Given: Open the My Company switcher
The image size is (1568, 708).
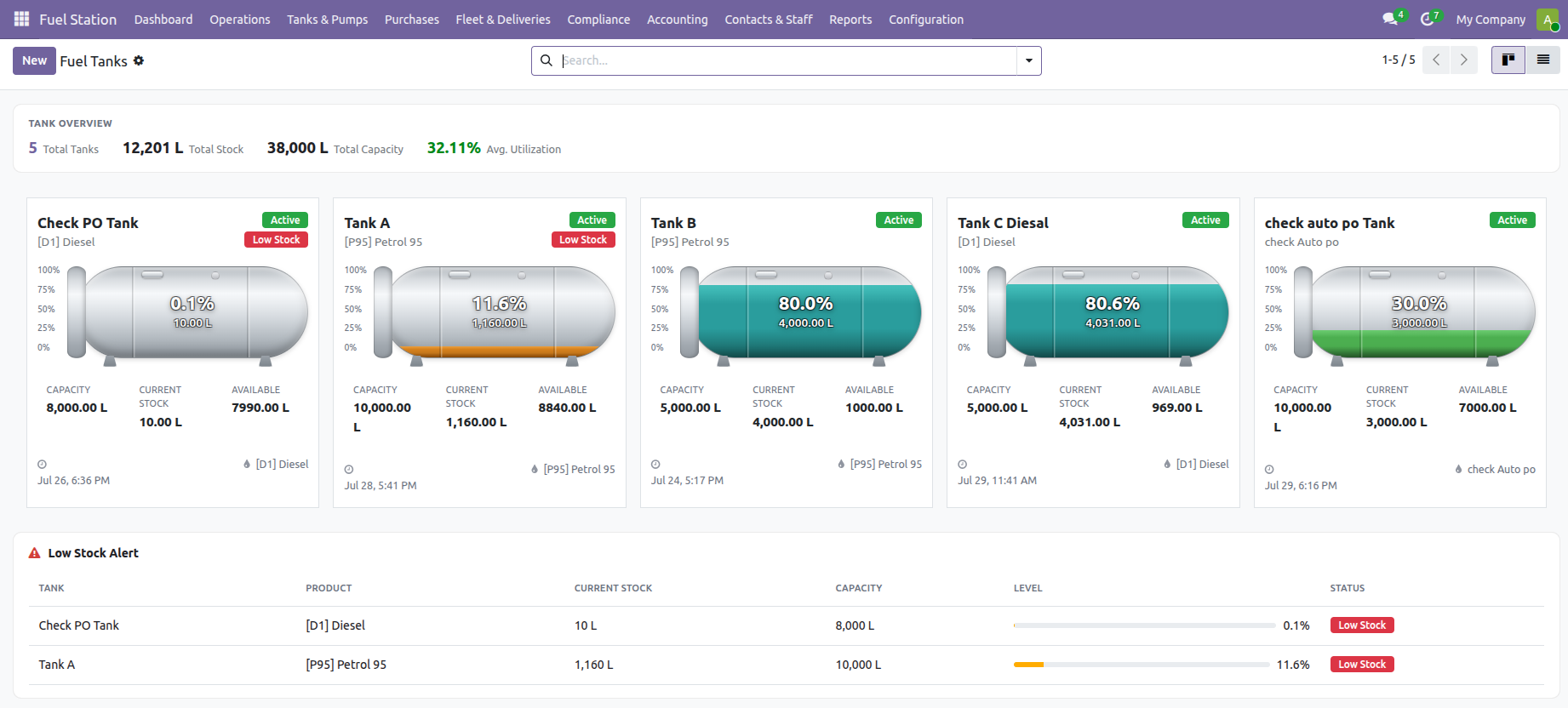Looking at the screenshot, I should (x=1491, y=19).
